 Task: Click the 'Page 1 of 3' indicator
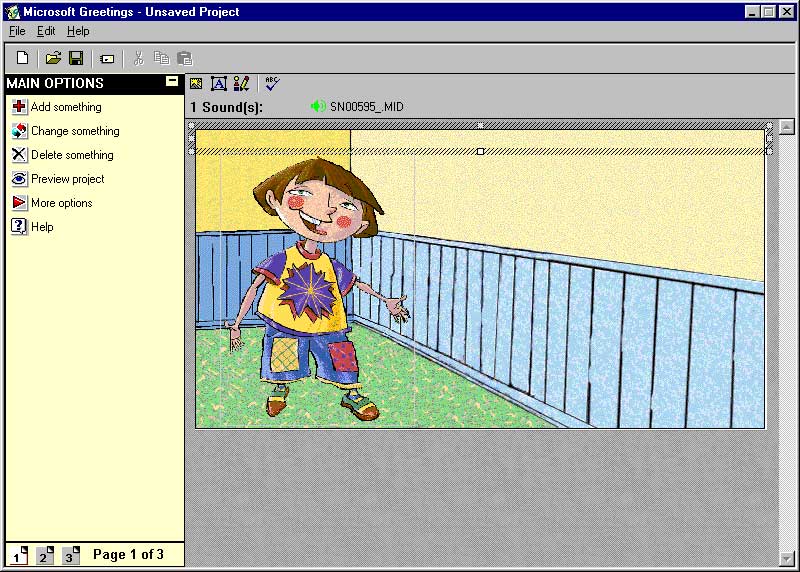click(x=129, y=555)
